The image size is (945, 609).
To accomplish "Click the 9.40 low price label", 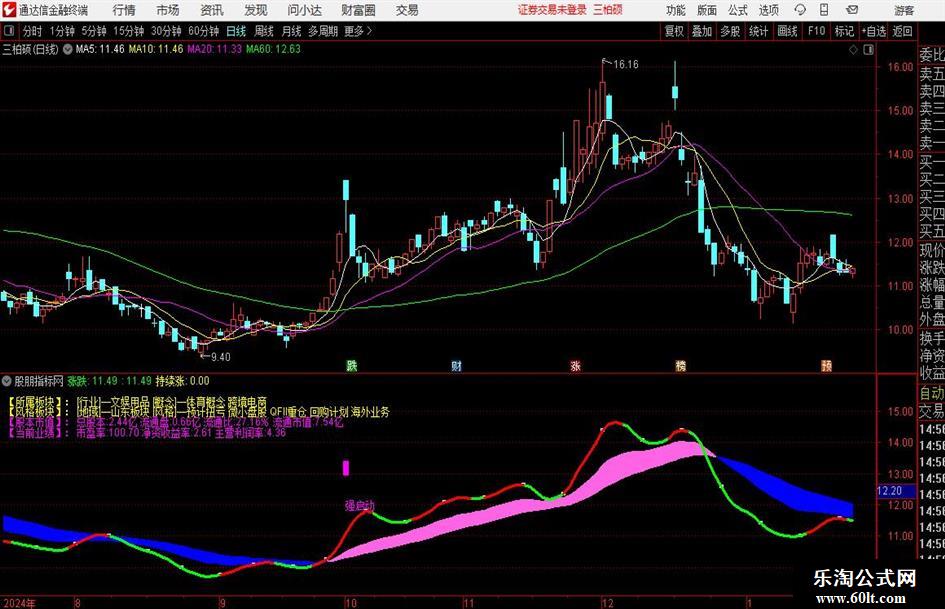I will [221, 357].
